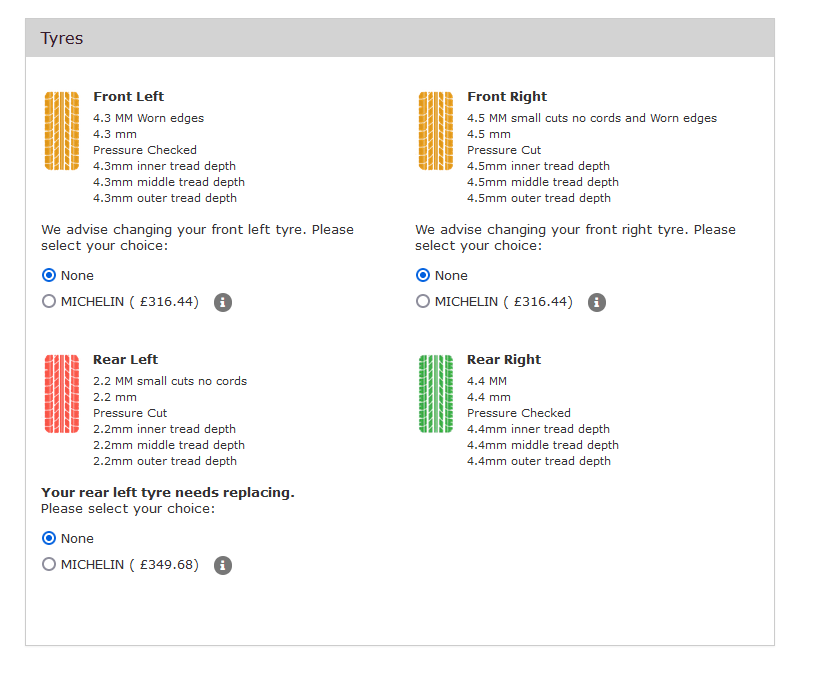Image resolution: width=821 pixels, height=679 pixels.
Task: Click the Rear Left heading
Action: [126, 360]
